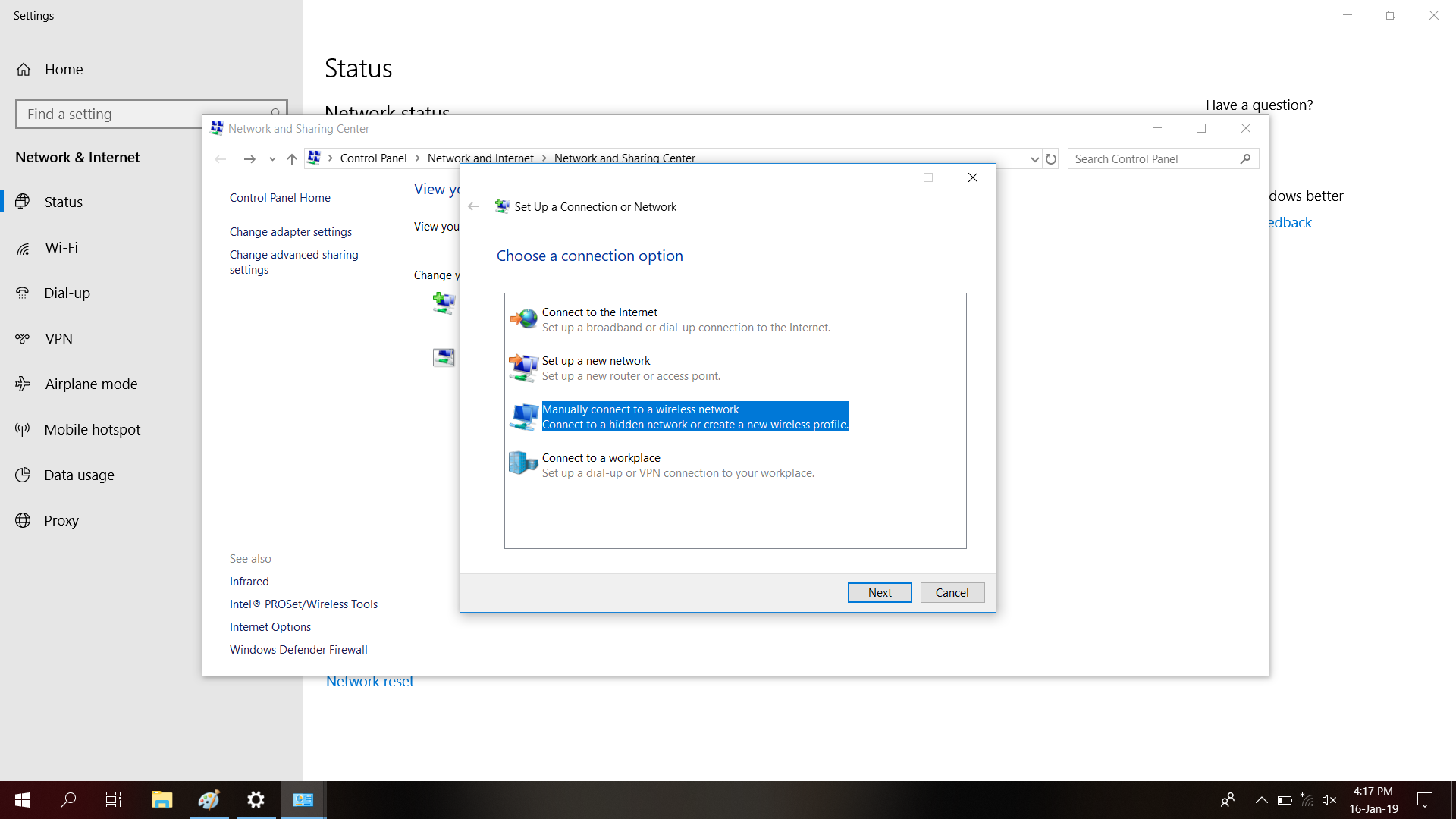The image size is (1456, 819).
Task: Close the Set Up a Connection wizard
Action: click(x=973, y=177)
